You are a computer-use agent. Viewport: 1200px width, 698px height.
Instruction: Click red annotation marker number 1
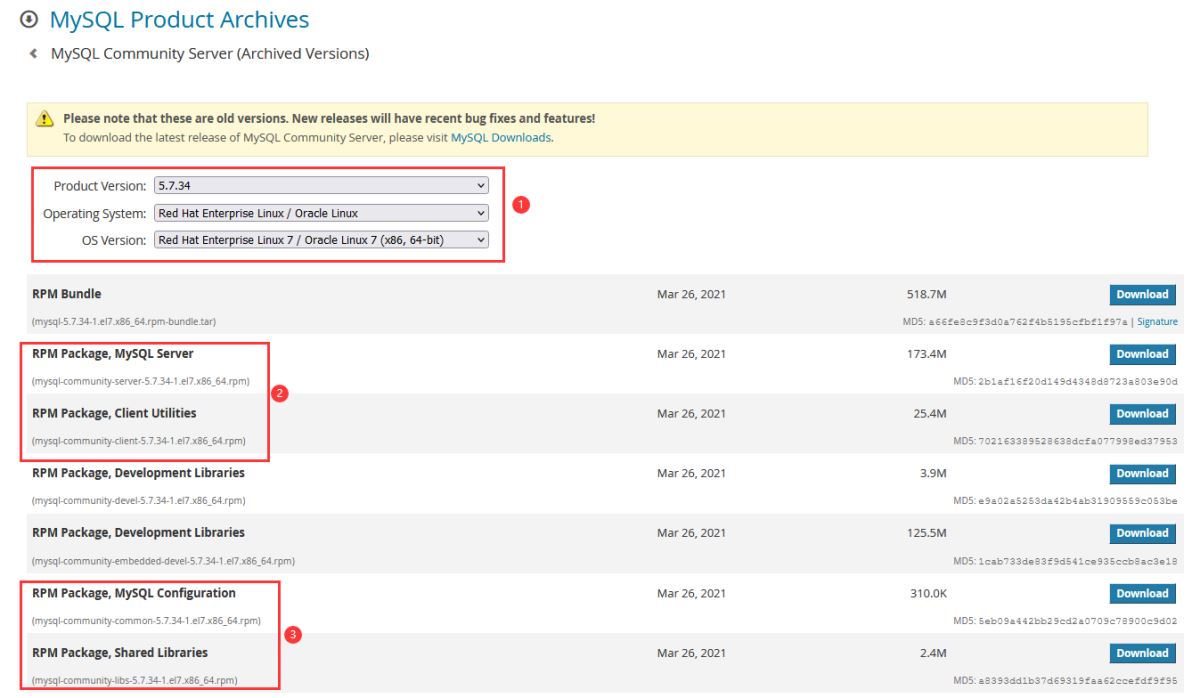(x=520, y=205)
